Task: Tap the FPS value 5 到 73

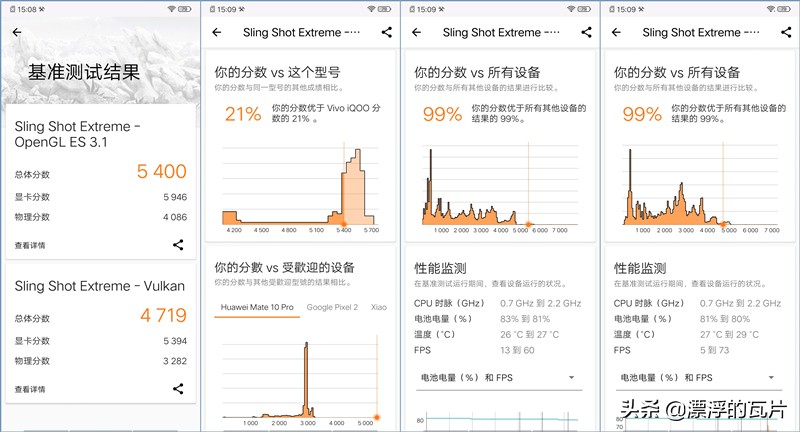Action: tap(715, 350)
